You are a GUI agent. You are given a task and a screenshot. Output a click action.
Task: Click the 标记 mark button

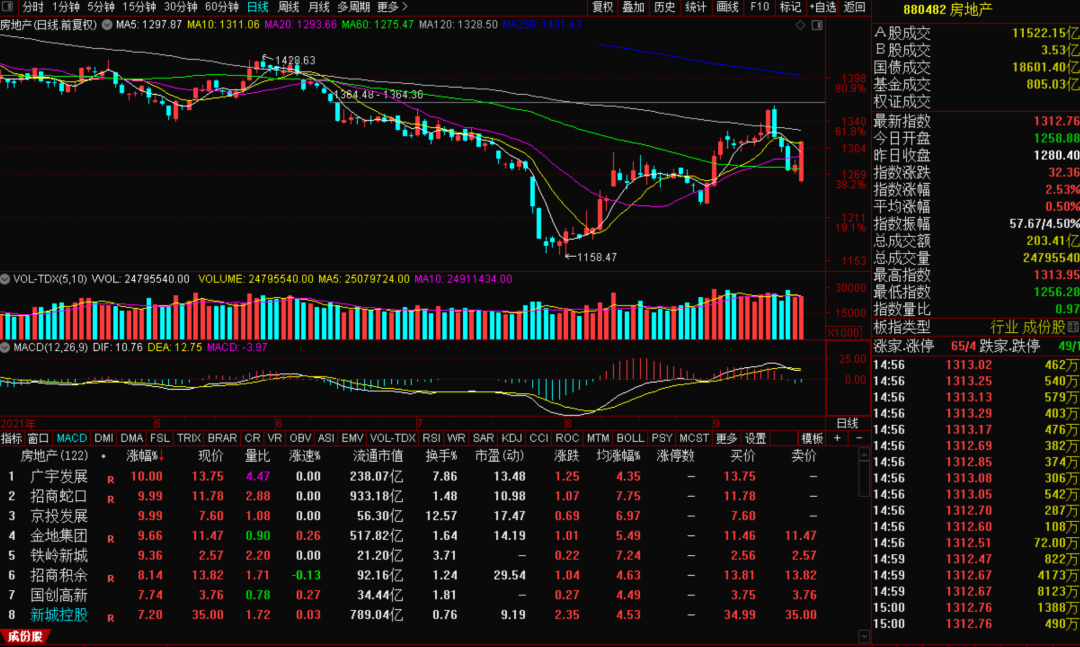tap(790, 7)
